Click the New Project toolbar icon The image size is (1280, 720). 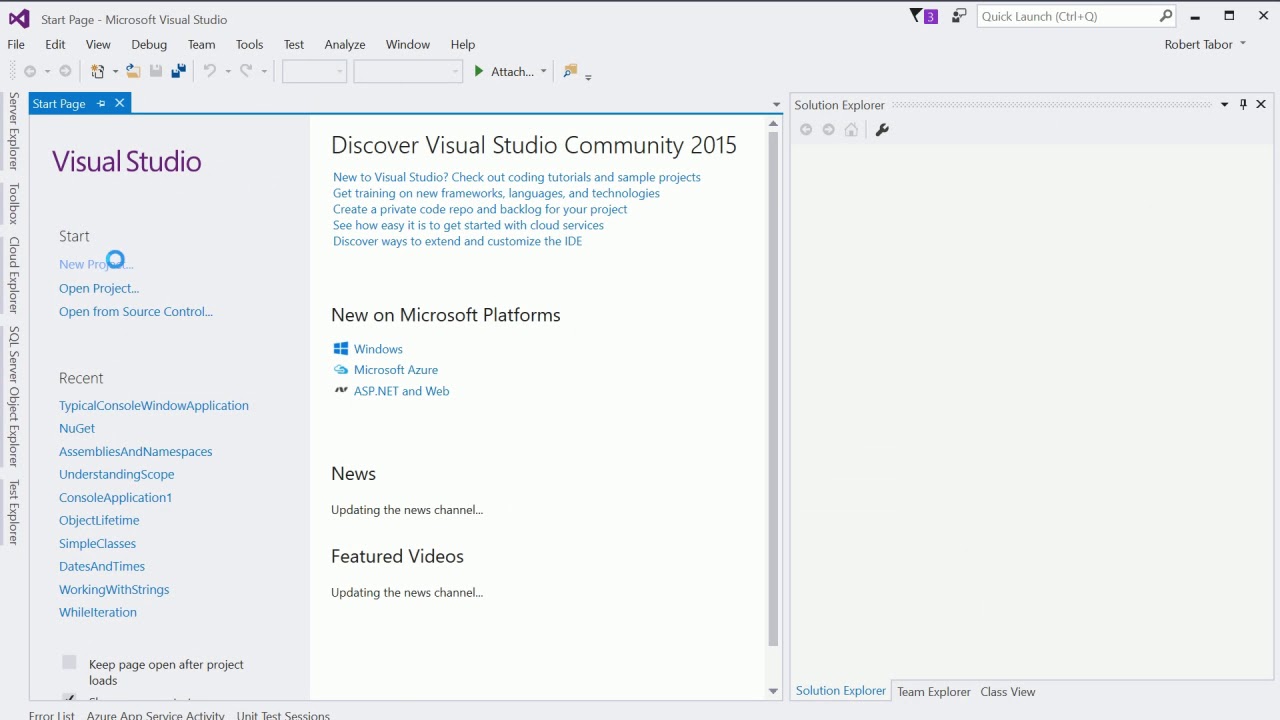pos(97,71)
